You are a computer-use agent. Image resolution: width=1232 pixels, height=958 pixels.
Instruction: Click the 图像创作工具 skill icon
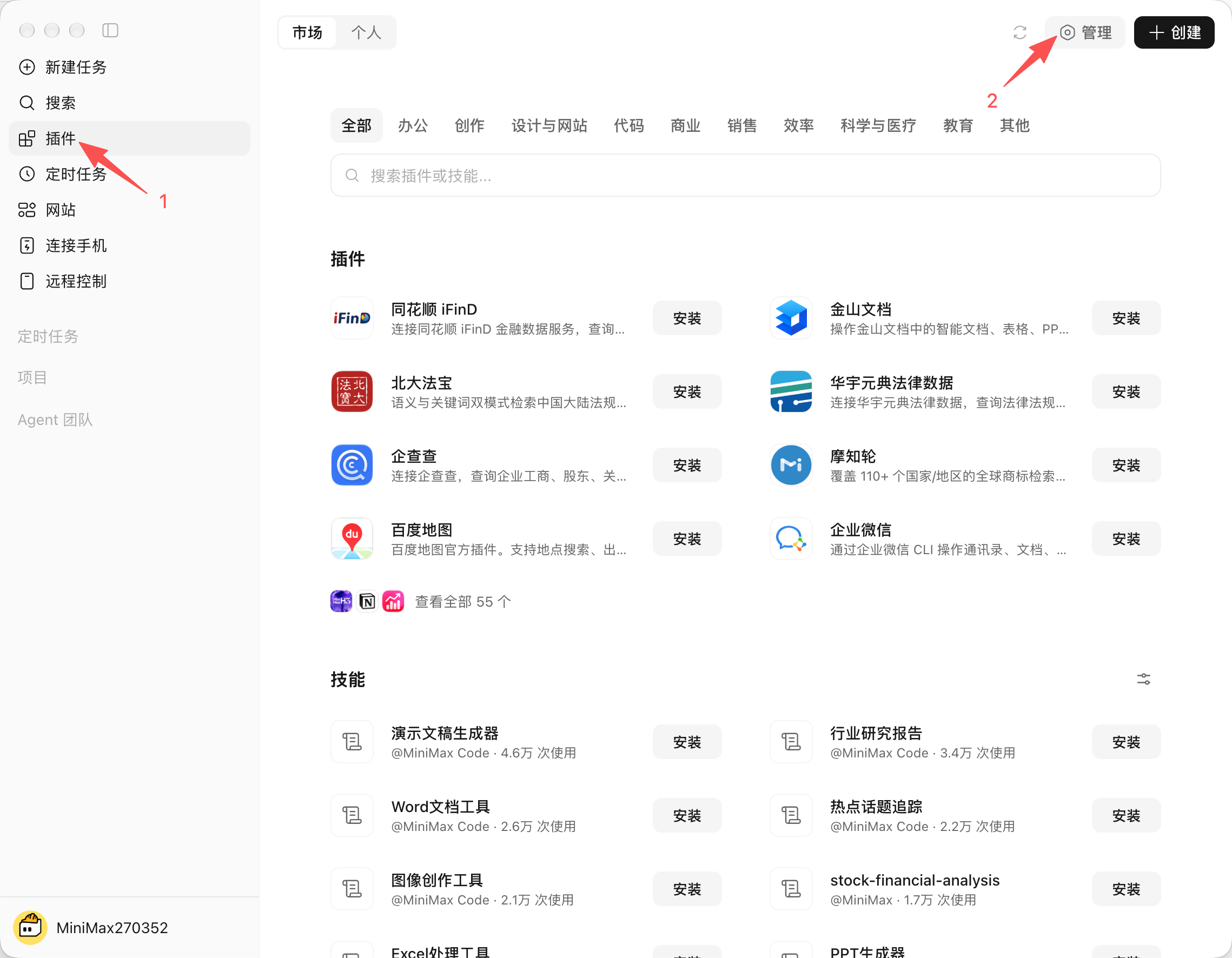click(352, 889)
